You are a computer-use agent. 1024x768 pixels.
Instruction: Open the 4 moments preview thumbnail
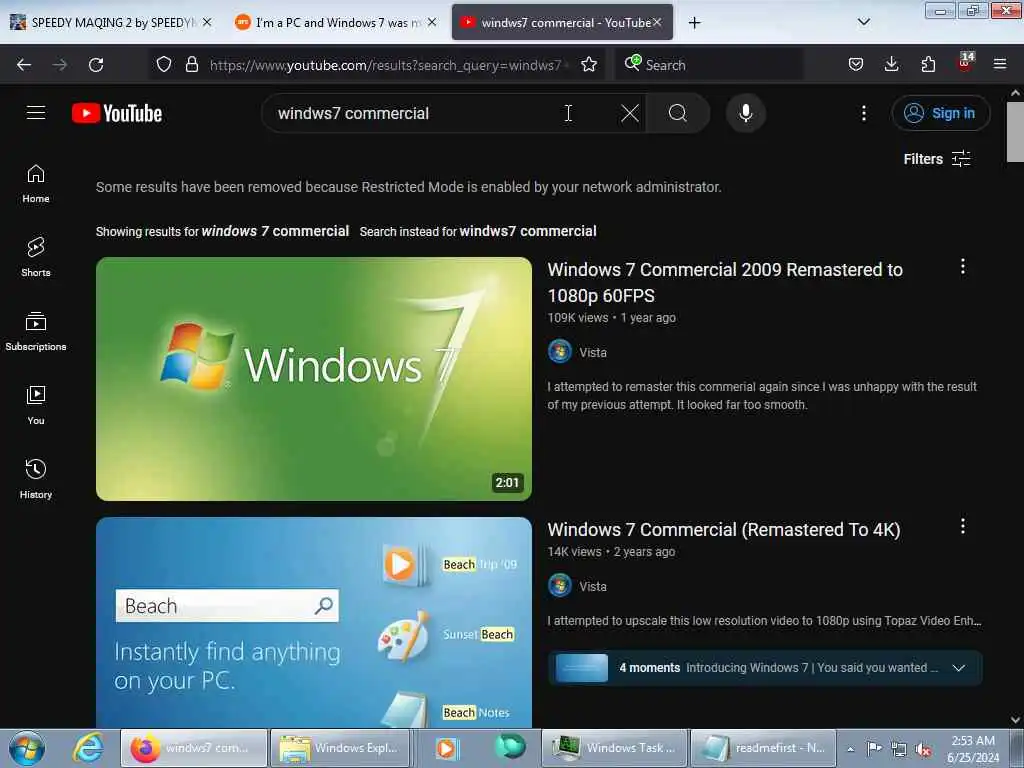coord(581,668)
